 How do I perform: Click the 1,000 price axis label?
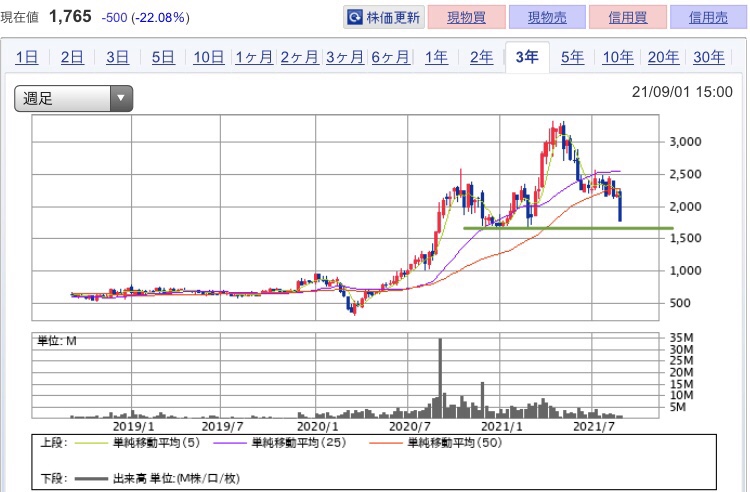click(x=685, y=271)
